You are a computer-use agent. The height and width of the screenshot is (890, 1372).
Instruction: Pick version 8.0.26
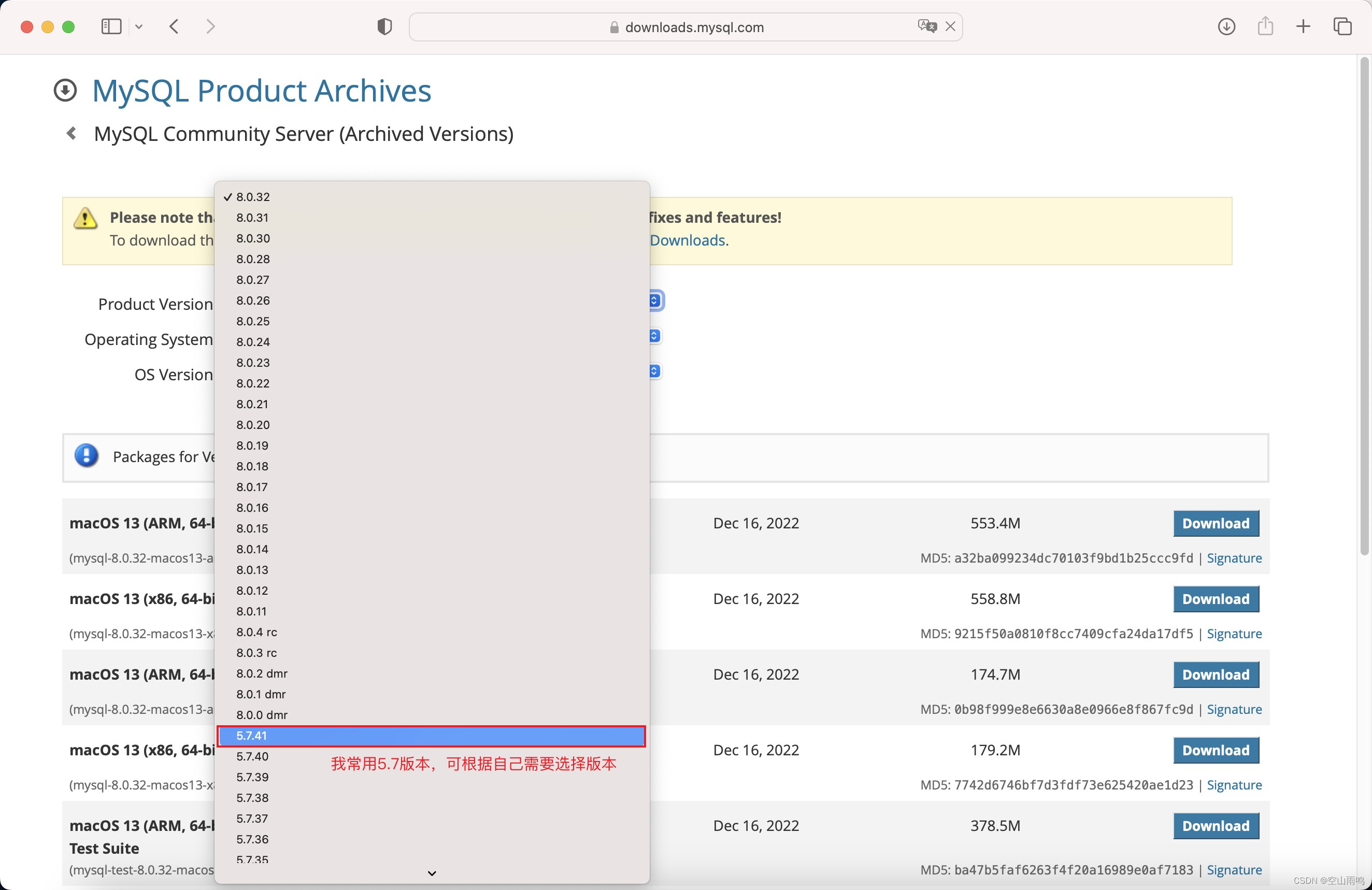(432, 301)
